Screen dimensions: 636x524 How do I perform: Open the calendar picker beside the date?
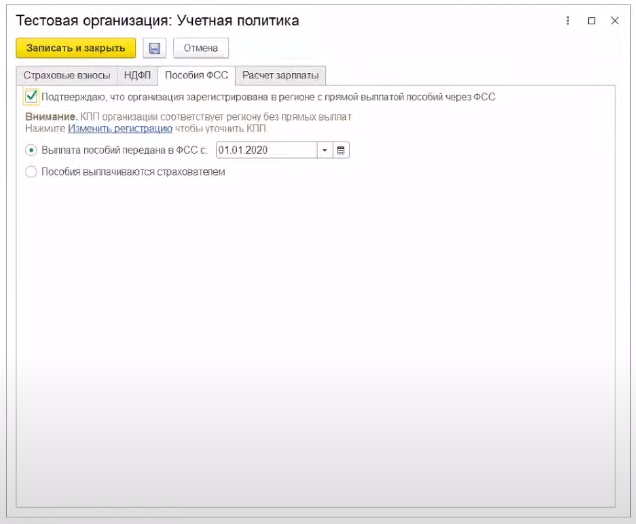tap(340, 150)
